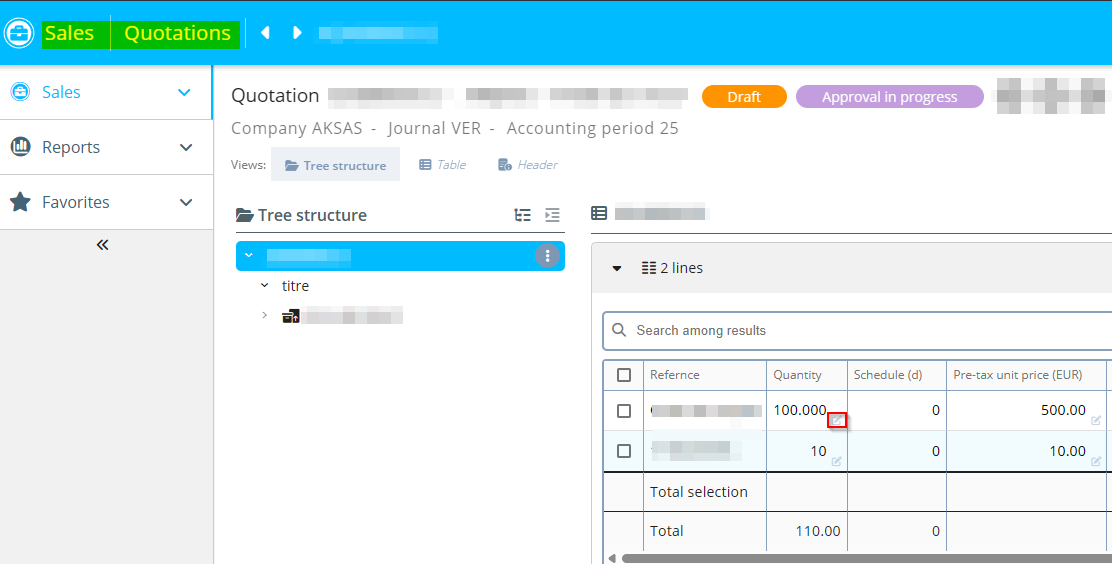Edit the quantity 100.000 cell via pencil icon

[x=837, y=420]
